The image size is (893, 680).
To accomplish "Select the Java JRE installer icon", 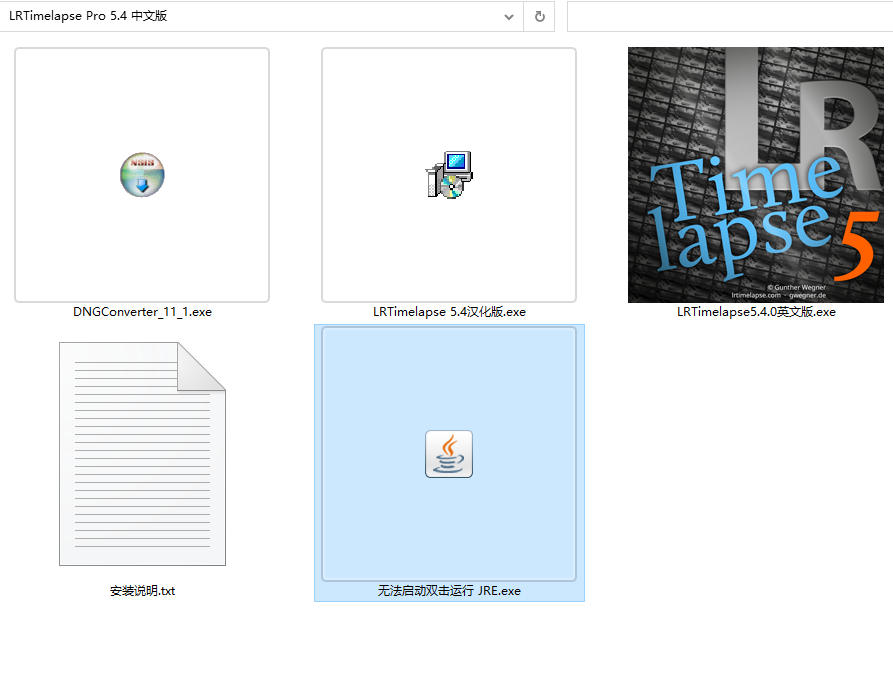I will click(449, 454).
